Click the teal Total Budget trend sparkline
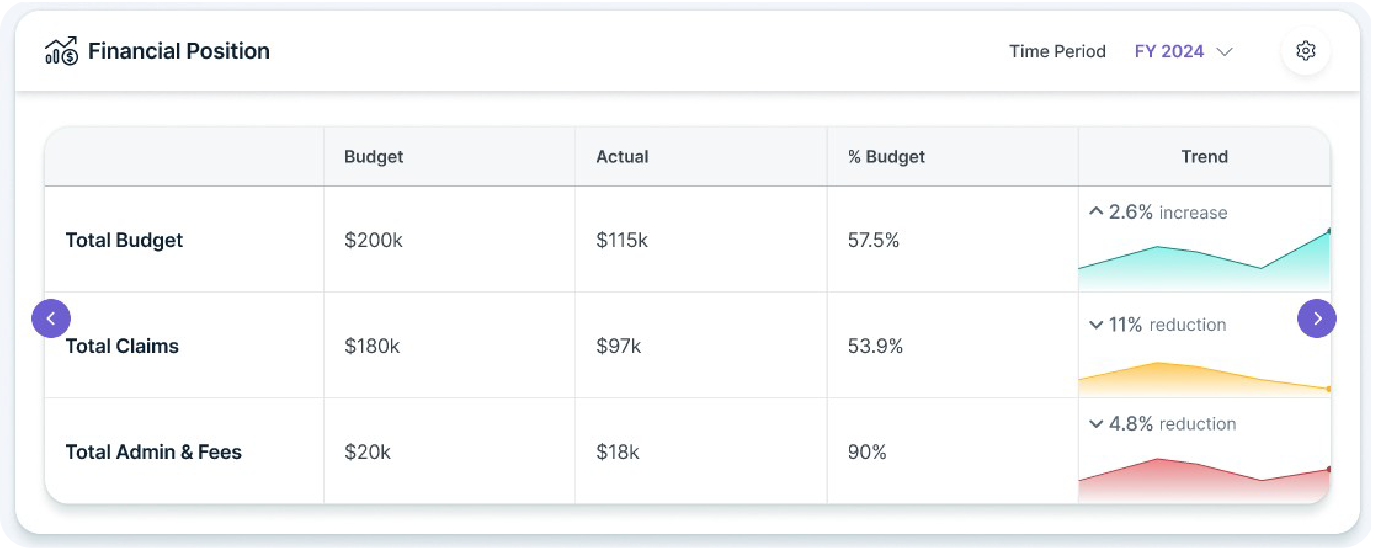This screenshot has width=1374, height=548. pyautogui.click(x=1203, y=265)
